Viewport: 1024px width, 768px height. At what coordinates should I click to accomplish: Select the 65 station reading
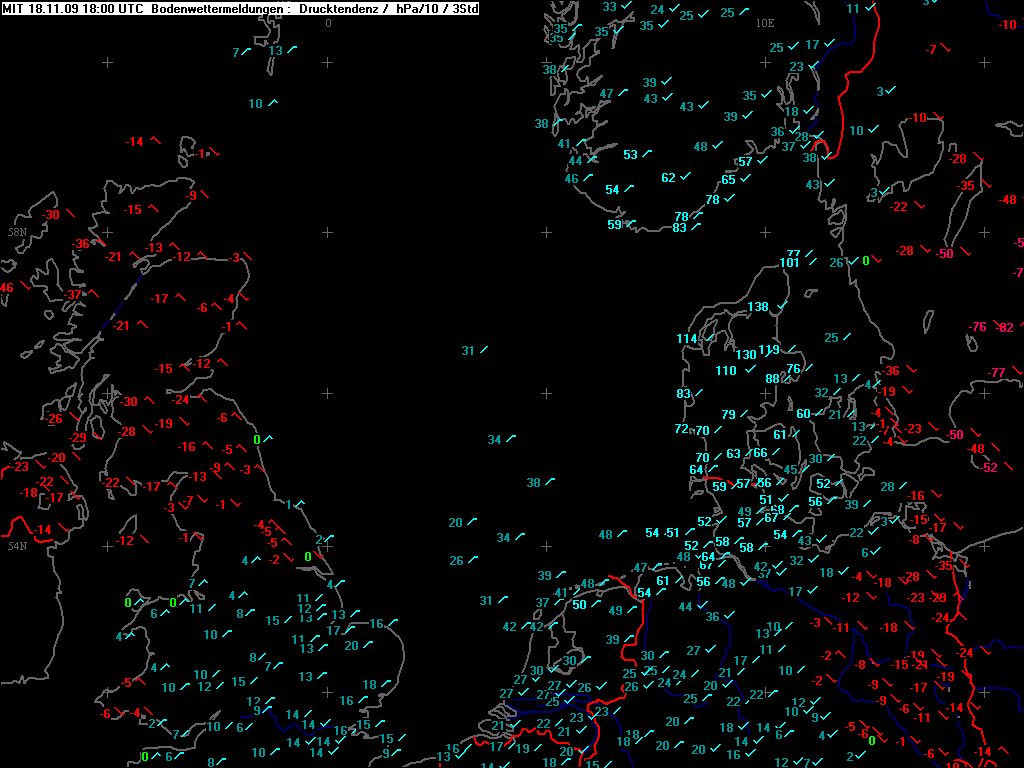click(729, 180)
